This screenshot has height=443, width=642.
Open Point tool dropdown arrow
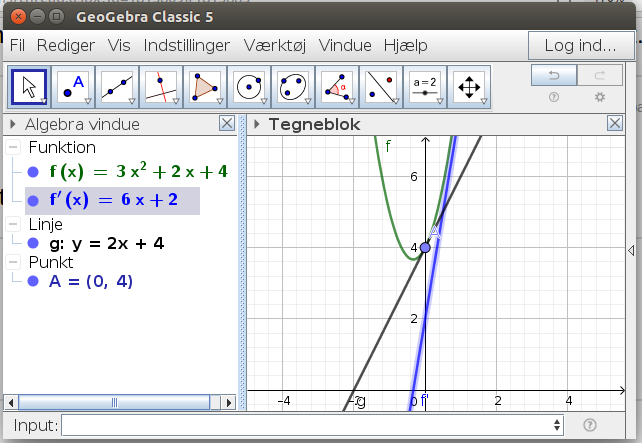coord(88,101)
